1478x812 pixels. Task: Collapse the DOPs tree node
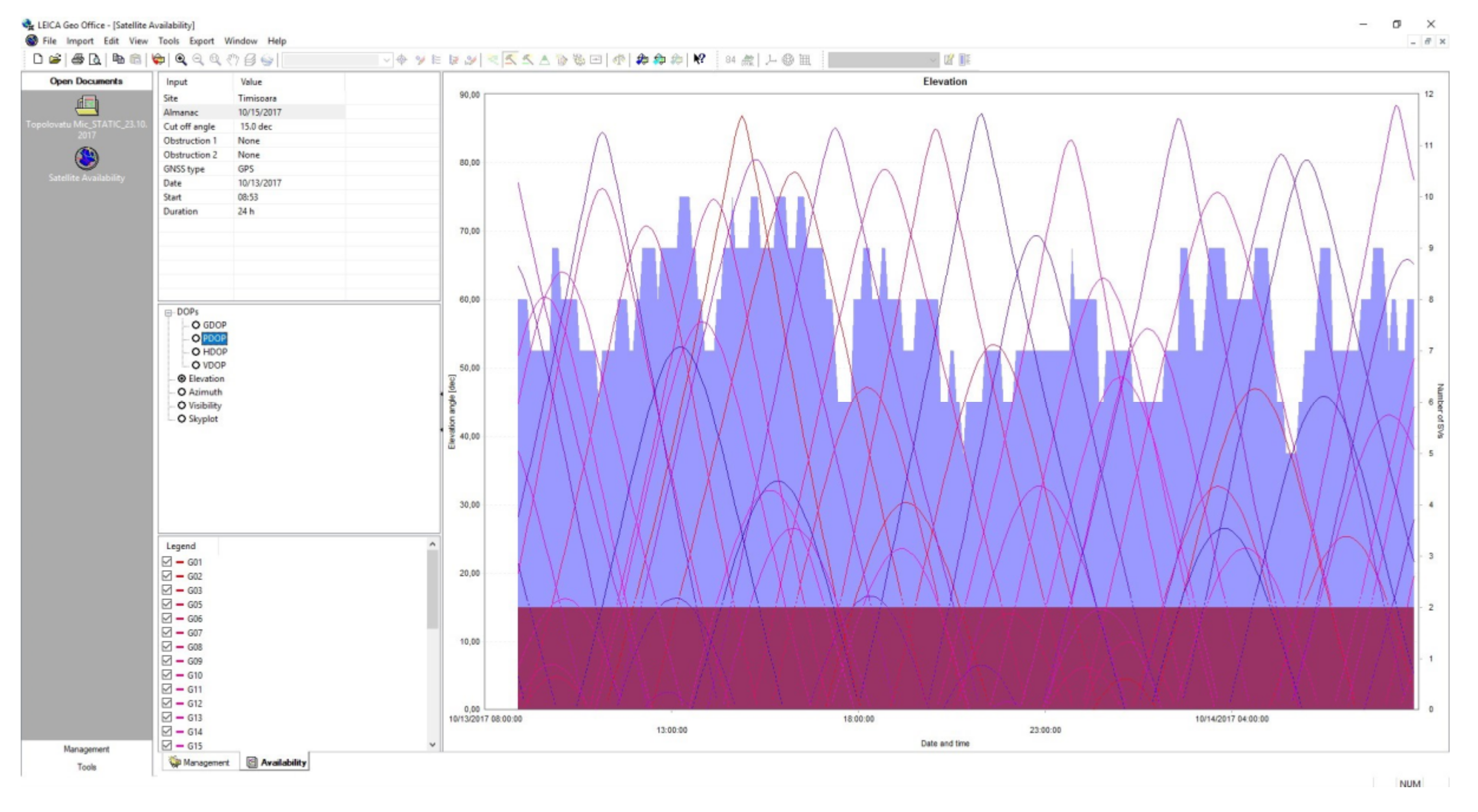(x=168, y=313)
